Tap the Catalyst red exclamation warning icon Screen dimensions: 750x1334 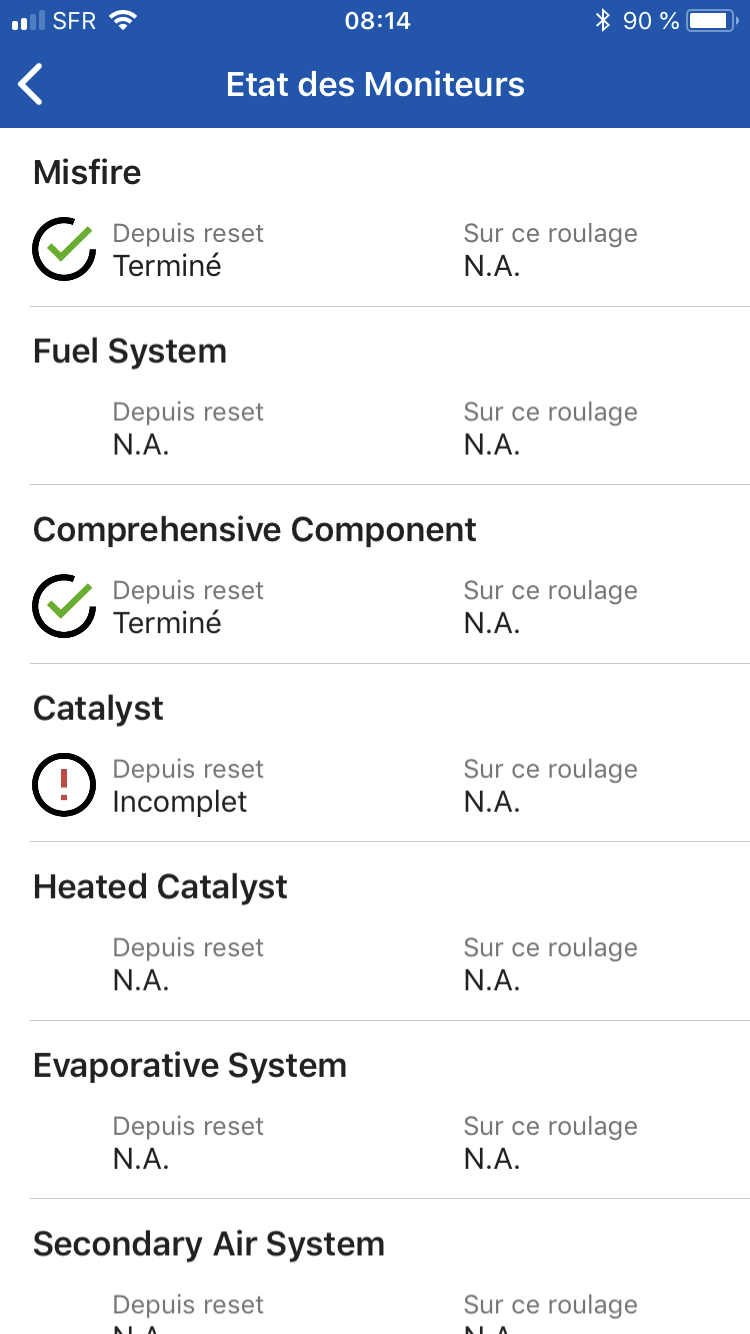pyautogui.click(x=64, y=784)
